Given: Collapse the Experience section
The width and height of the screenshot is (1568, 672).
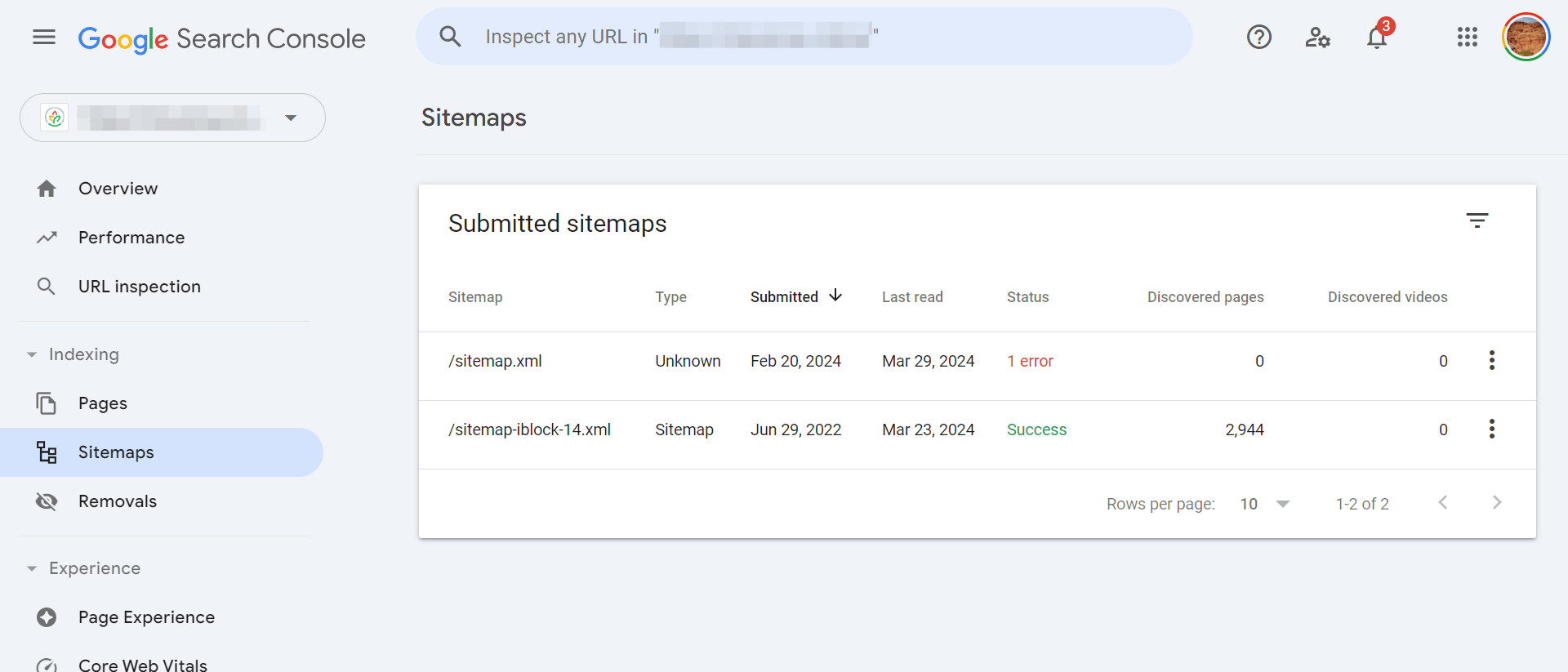Looking at the screenshot, I should point(32,568).
